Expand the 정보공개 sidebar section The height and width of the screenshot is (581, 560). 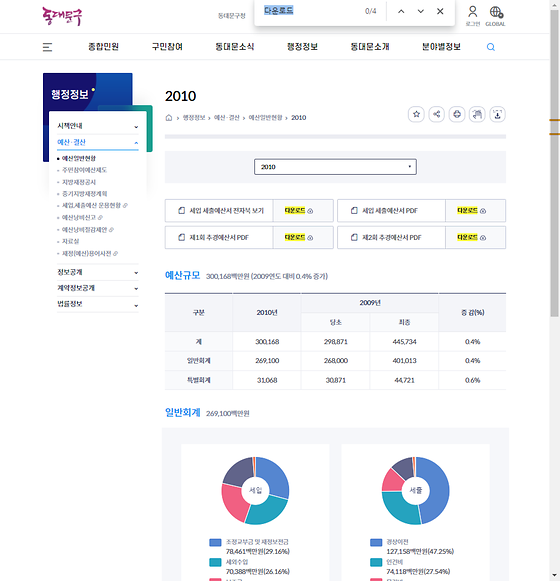(x=98, y=272)
